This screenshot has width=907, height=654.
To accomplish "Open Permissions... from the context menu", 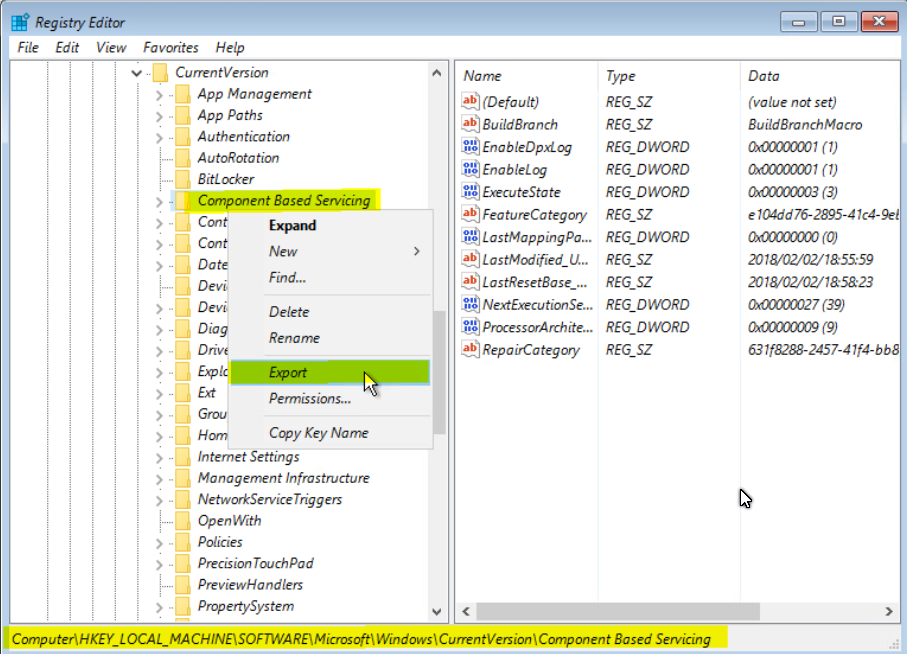I will (330, 398).
